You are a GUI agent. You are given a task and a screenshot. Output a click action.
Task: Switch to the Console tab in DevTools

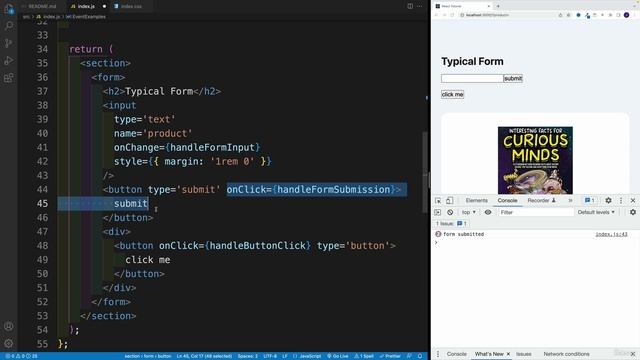coord(507,200)
